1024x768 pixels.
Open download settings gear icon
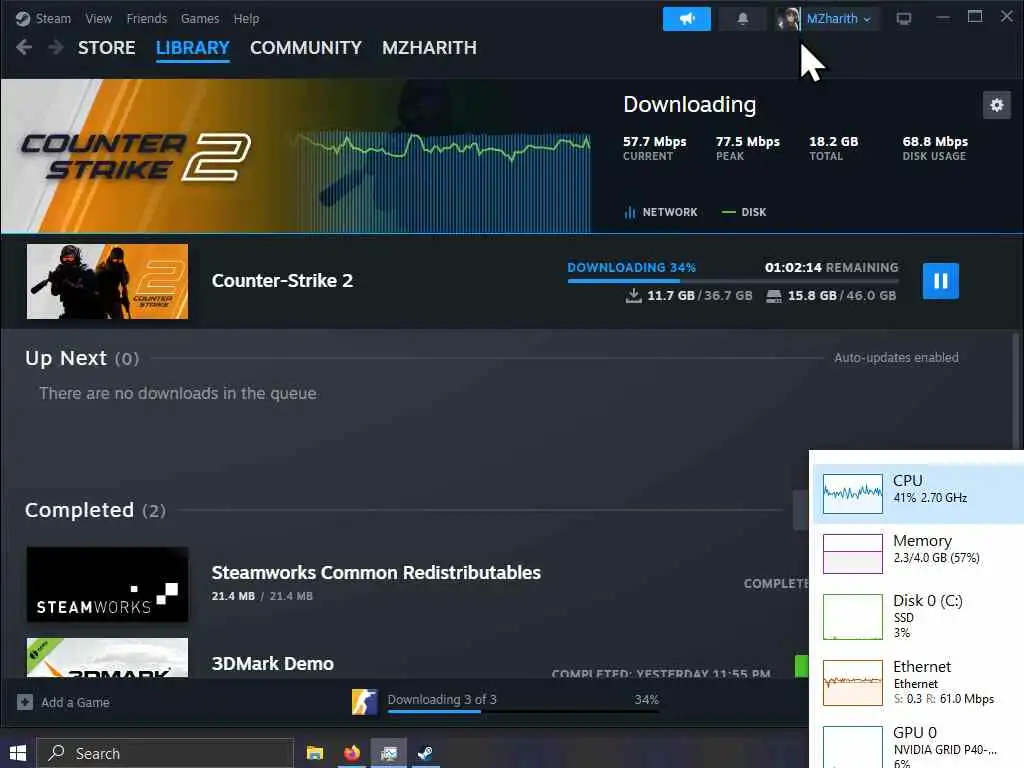pos(997,104)
